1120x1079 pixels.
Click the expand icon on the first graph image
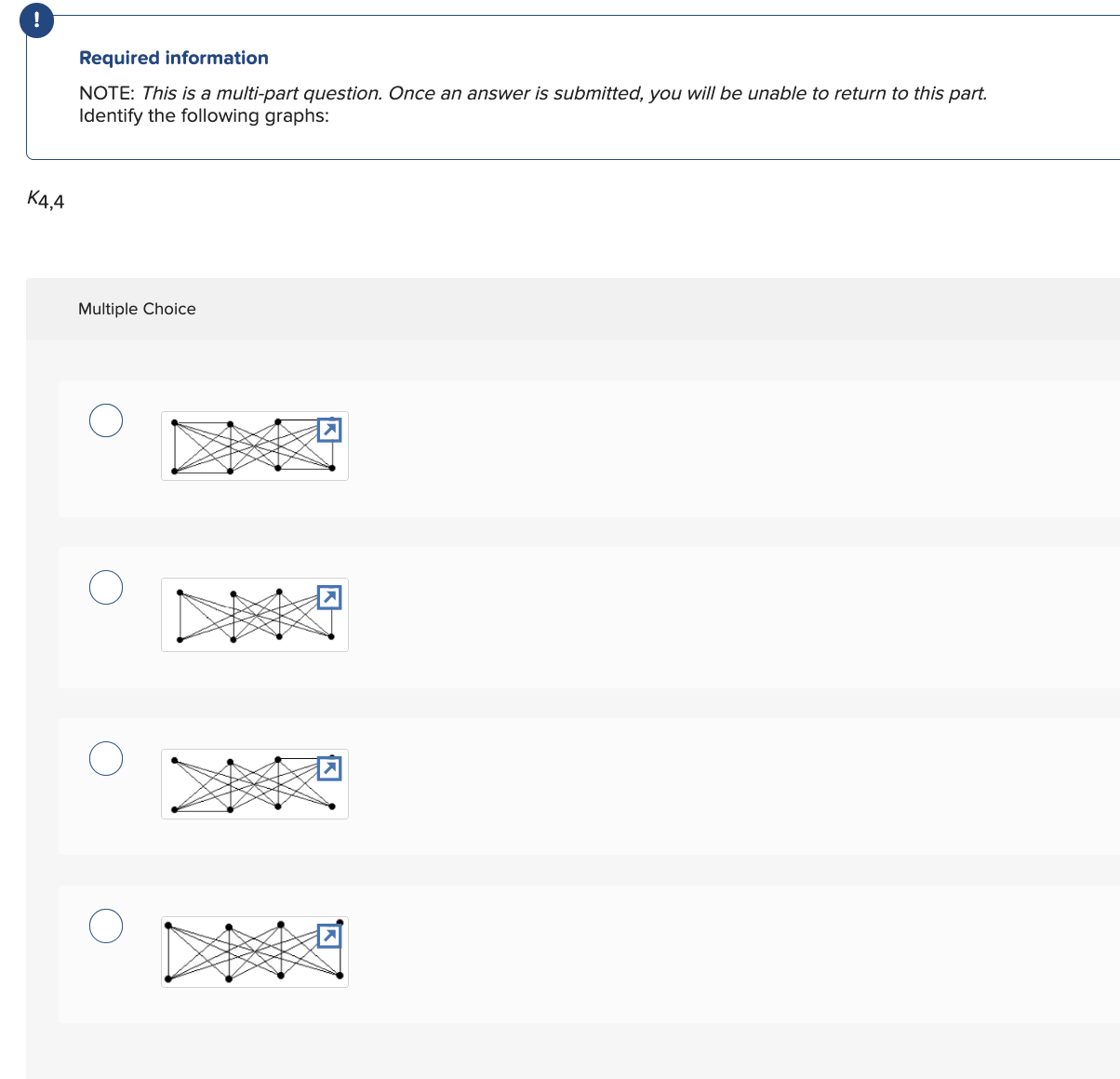pyautogui.click(x=327, y=430)
